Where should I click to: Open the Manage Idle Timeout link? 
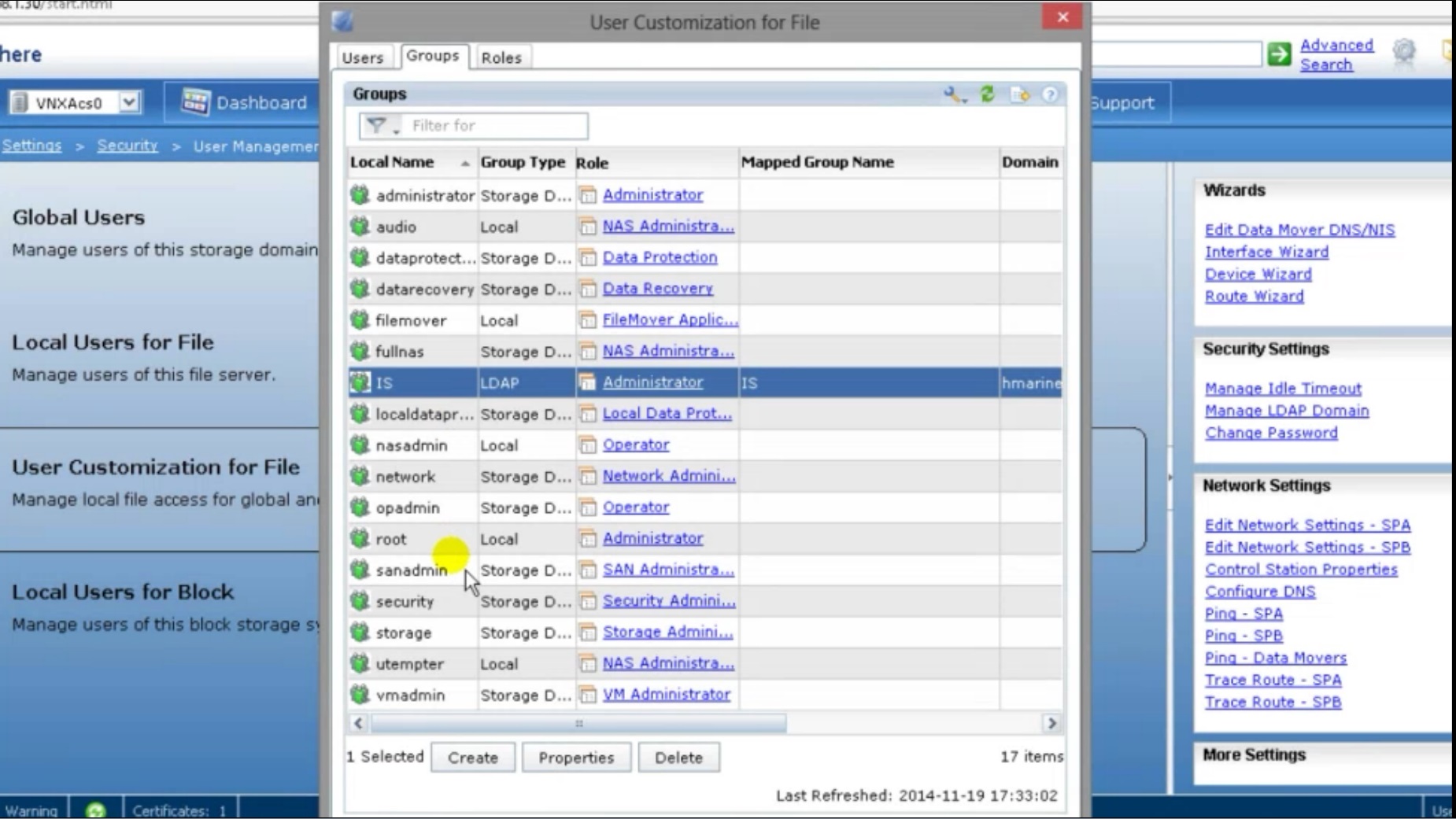pos(1283,389)
